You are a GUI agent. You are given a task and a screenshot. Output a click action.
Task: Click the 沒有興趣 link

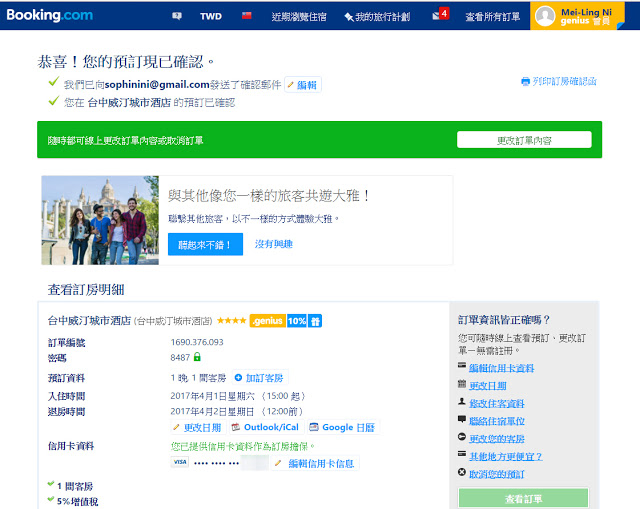pos(274,243)
